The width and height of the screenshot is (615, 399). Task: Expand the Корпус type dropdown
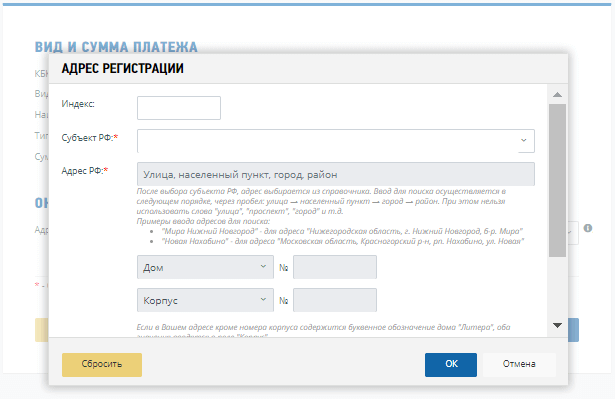(x=205, y=300)
